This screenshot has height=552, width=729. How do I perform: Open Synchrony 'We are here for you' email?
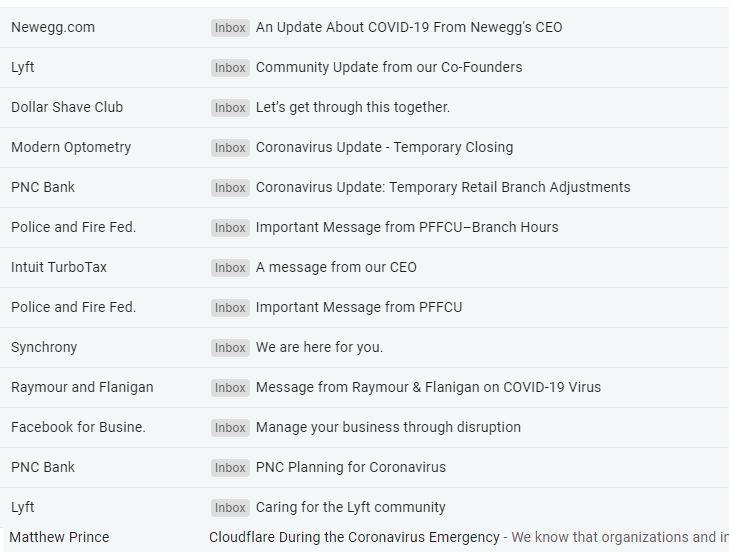[x=319, y=347]
